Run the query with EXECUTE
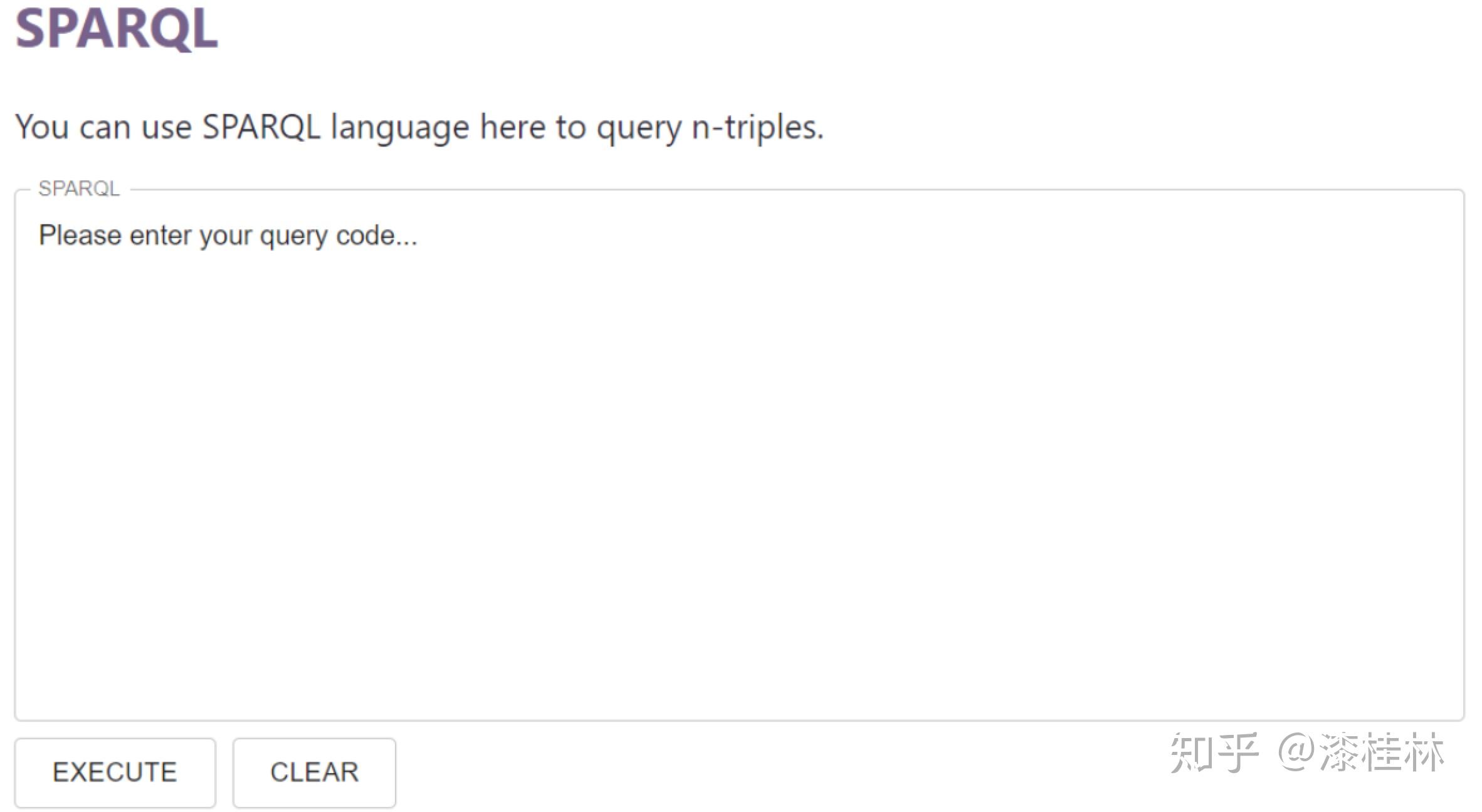 point(115,773)
